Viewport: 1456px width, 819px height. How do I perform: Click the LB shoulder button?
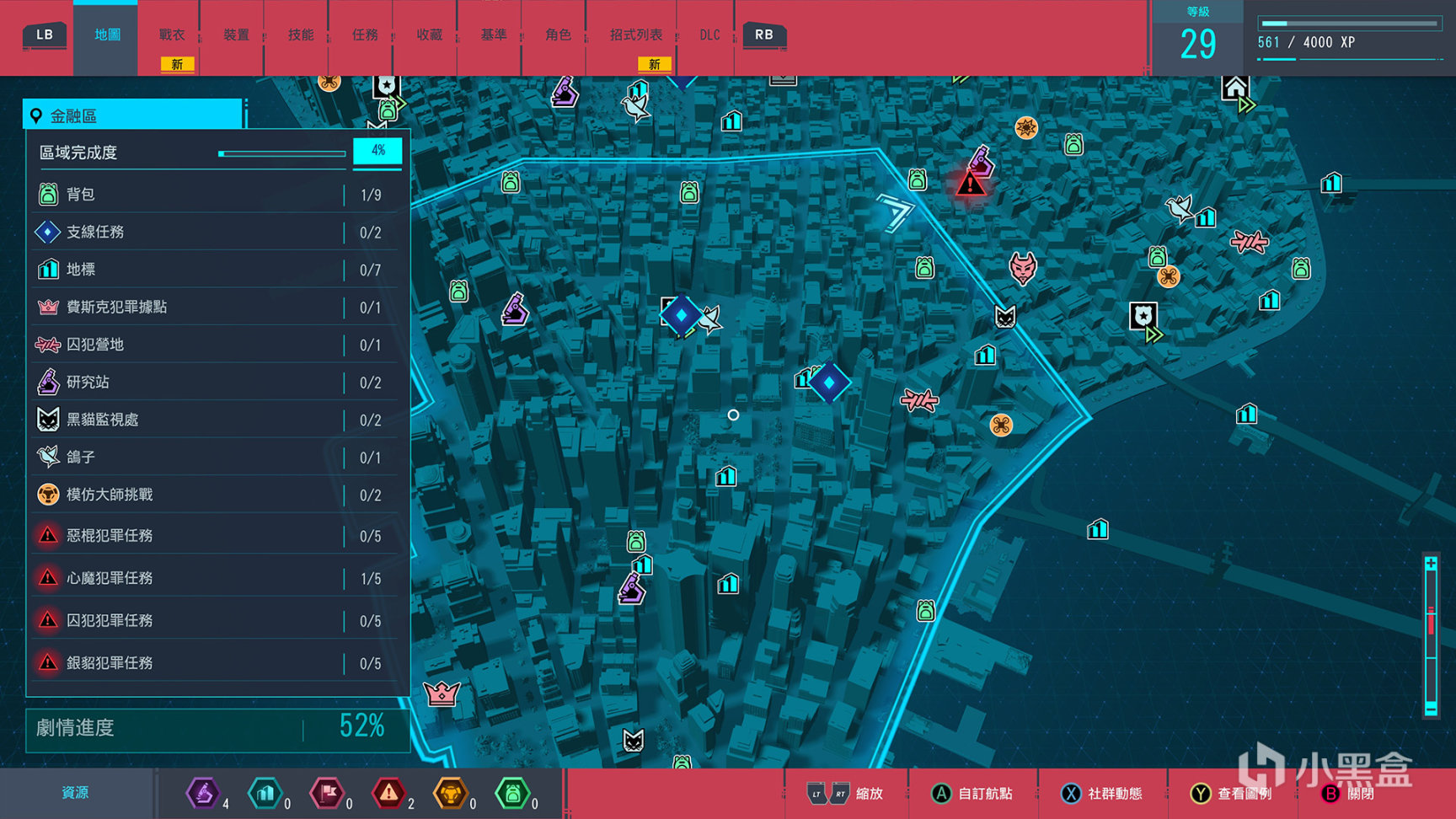point(45,35)
